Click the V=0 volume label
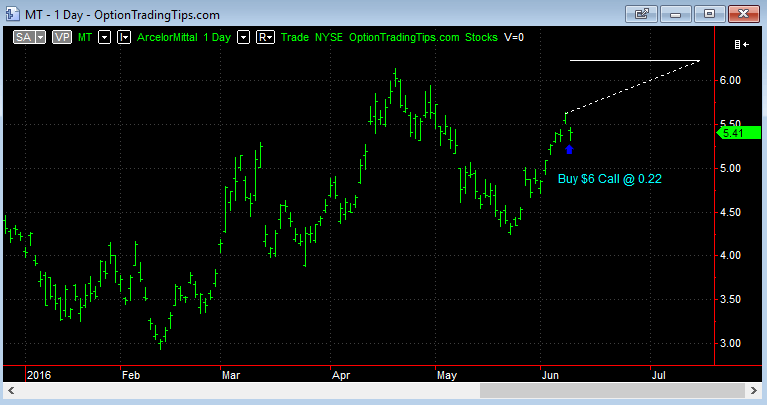The height and width of the screenshot is (405, 767). click(x=514, y=37)
